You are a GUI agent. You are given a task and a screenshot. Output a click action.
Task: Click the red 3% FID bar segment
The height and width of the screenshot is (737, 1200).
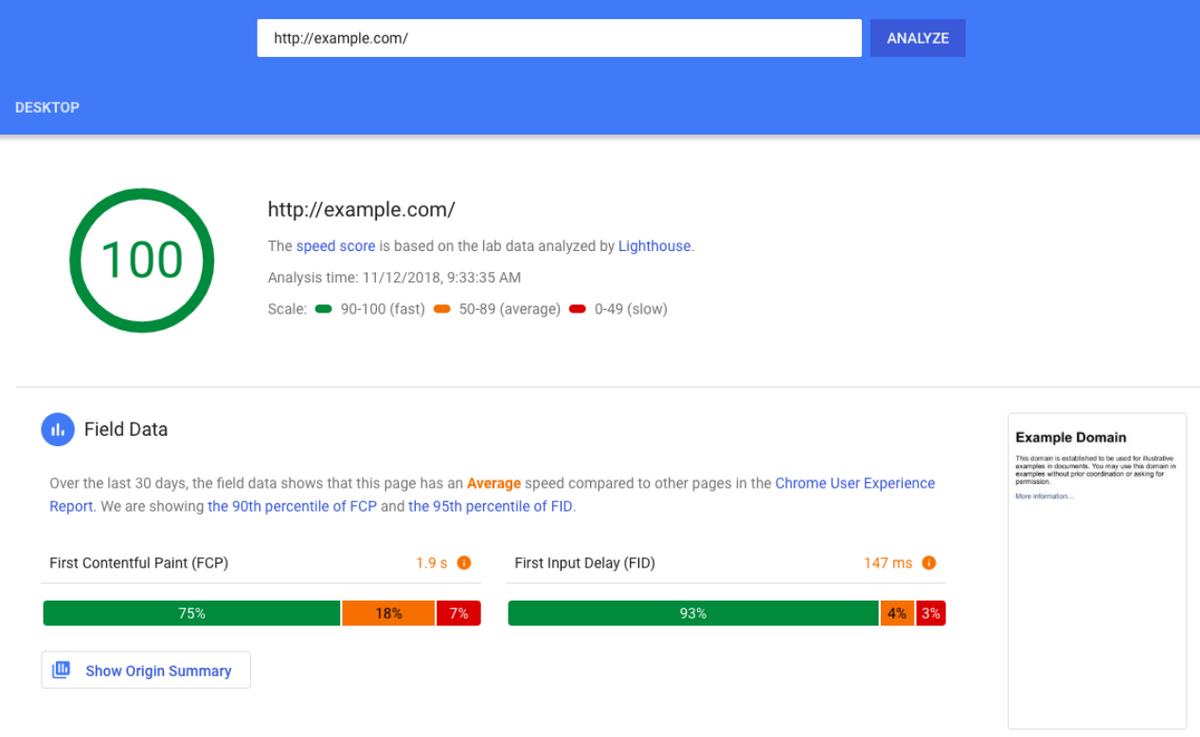(931, 613)
